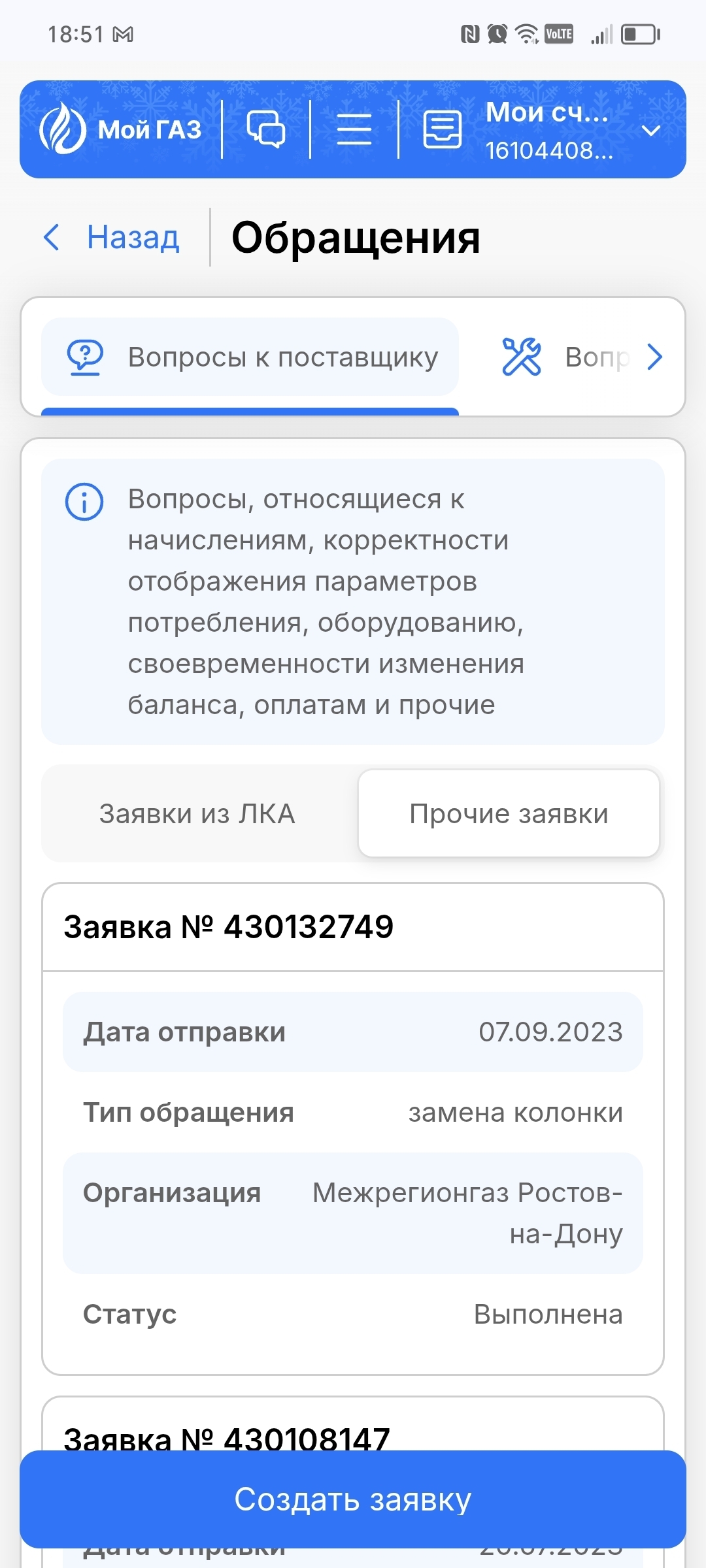Viewport: 706px width, 1568px height.
Task: Tap the account number 16104408 text
Action: [x=548, y=151]
